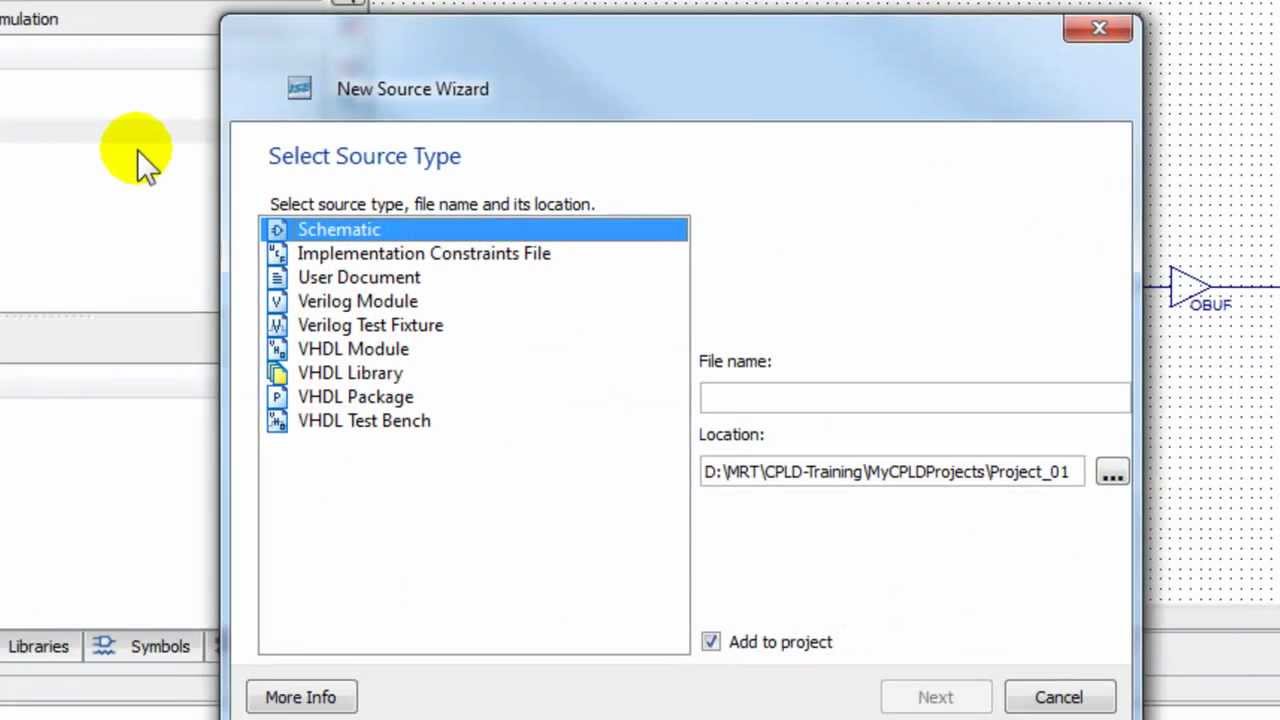The height and width of the screenshot is (720, 1280).
Task: Choose Schematic source type
Action: (474, 230)
